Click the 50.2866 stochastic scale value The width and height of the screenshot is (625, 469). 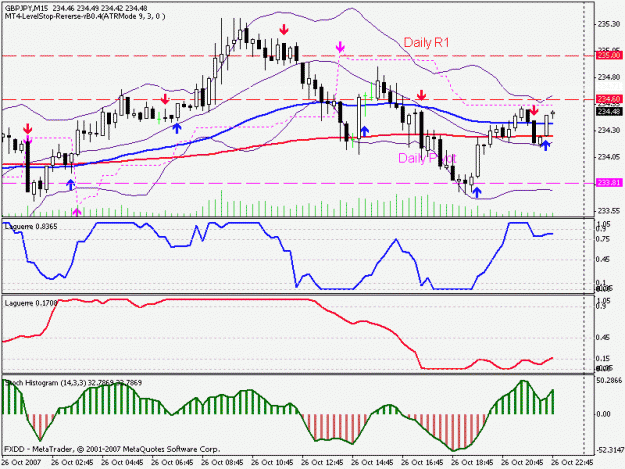click(609, 381)
